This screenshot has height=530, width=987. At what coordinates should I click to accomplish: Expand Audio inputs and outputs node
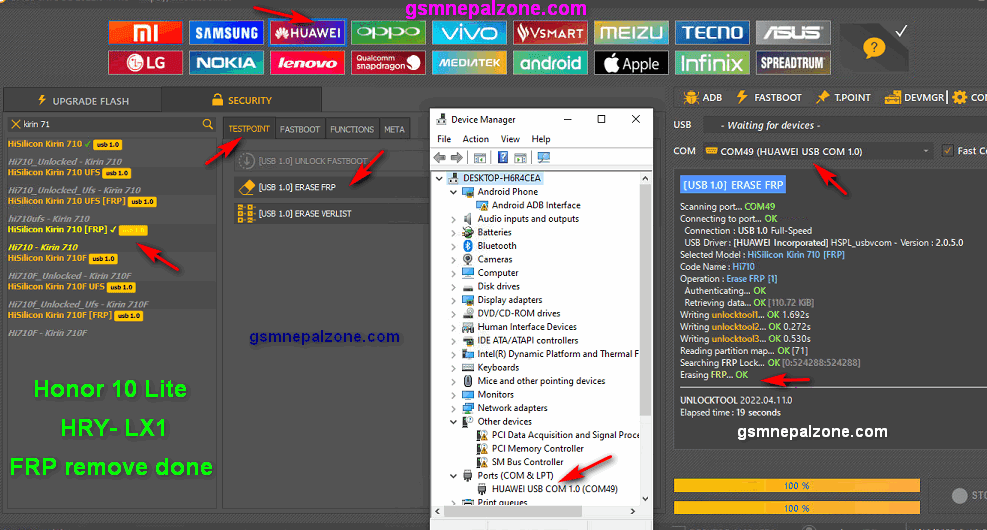coord(453,219)
